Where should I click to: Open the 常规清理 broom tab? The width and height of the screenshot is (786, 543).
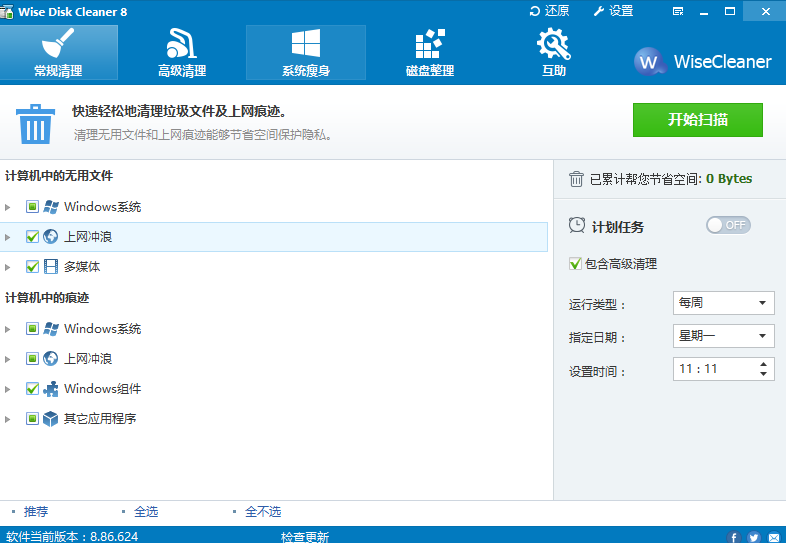tap(58, 53)
